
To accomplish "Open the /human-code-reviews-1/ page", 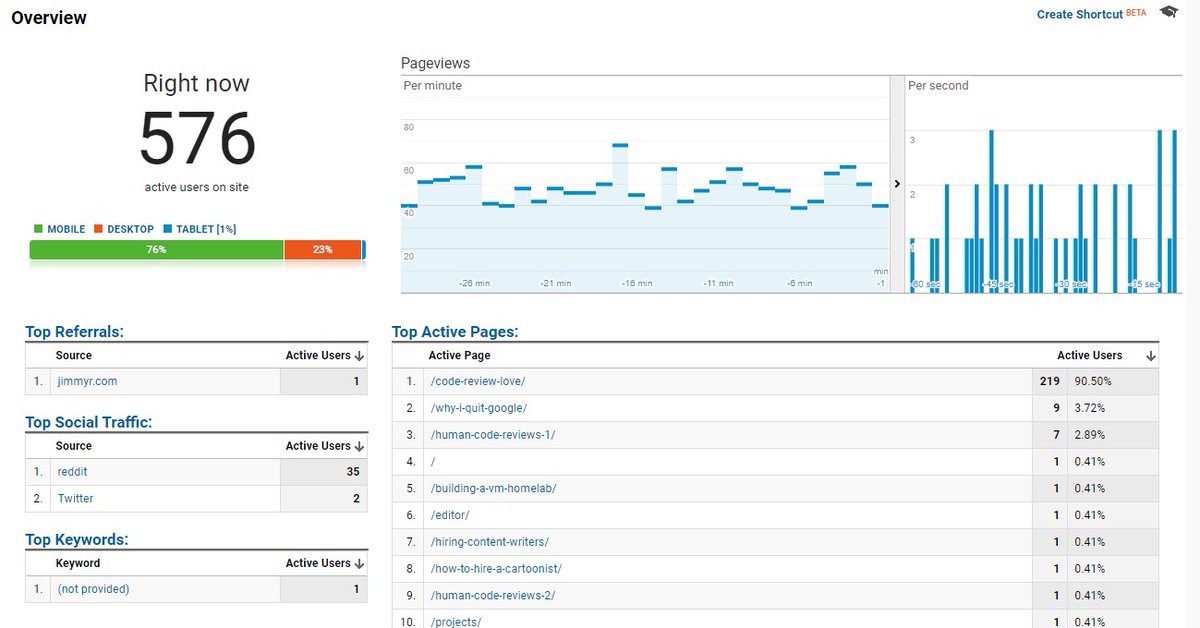I will point(493,435).
